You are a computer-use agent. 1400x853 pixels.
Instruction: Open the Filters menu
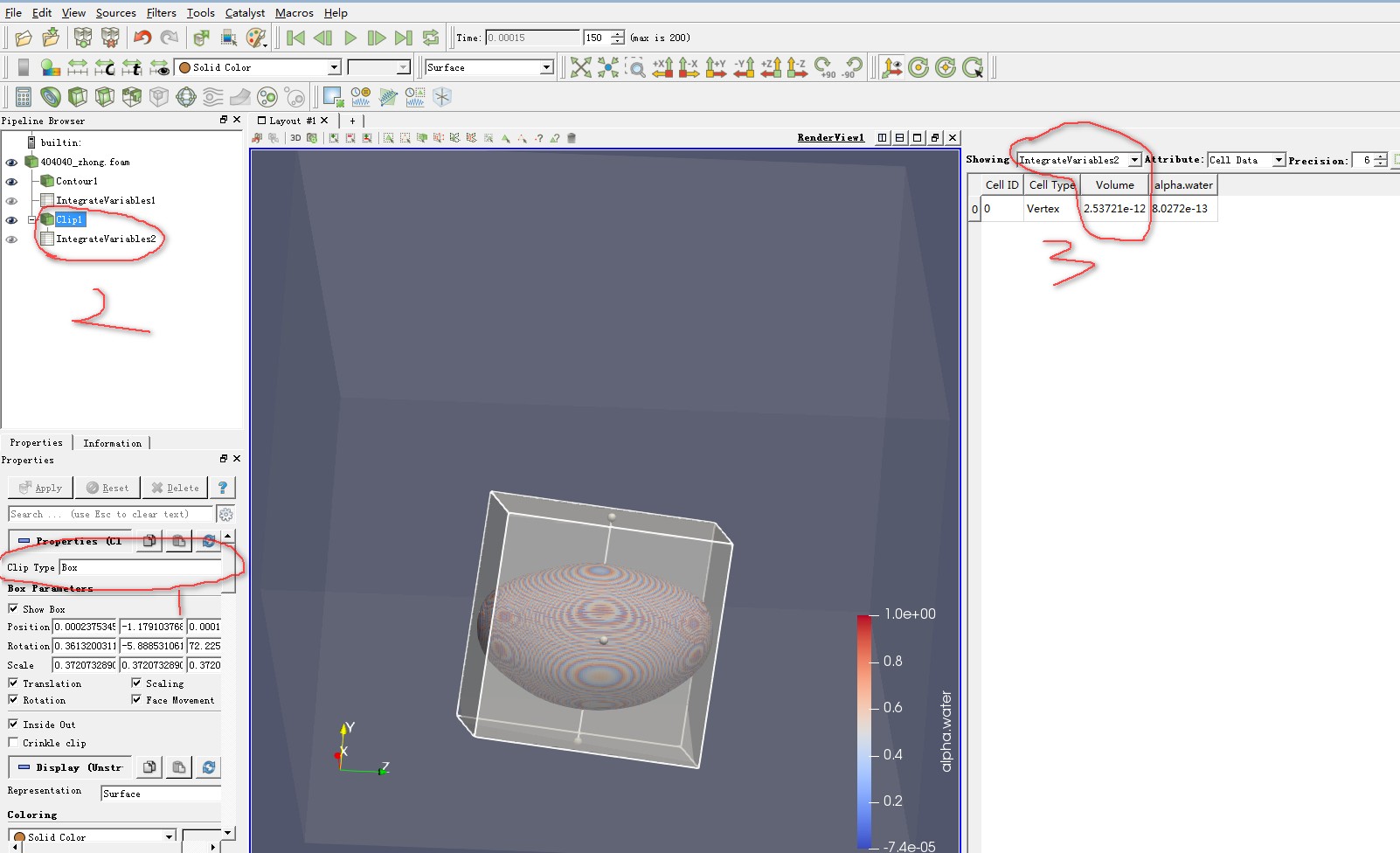[x=161, y=13]
